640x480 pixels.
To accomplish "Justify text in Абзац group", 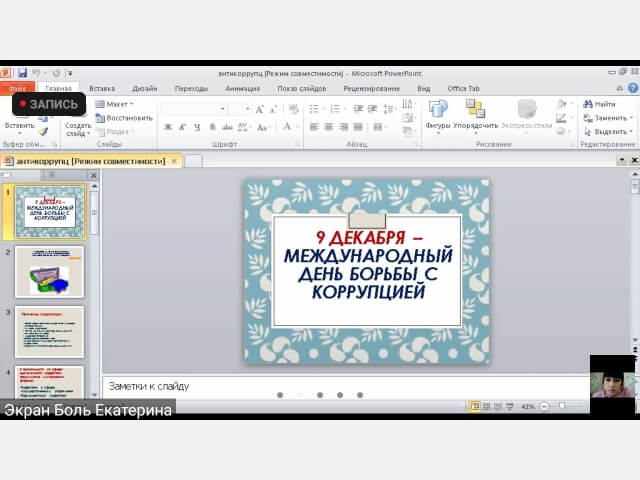I will pos(358,127).
